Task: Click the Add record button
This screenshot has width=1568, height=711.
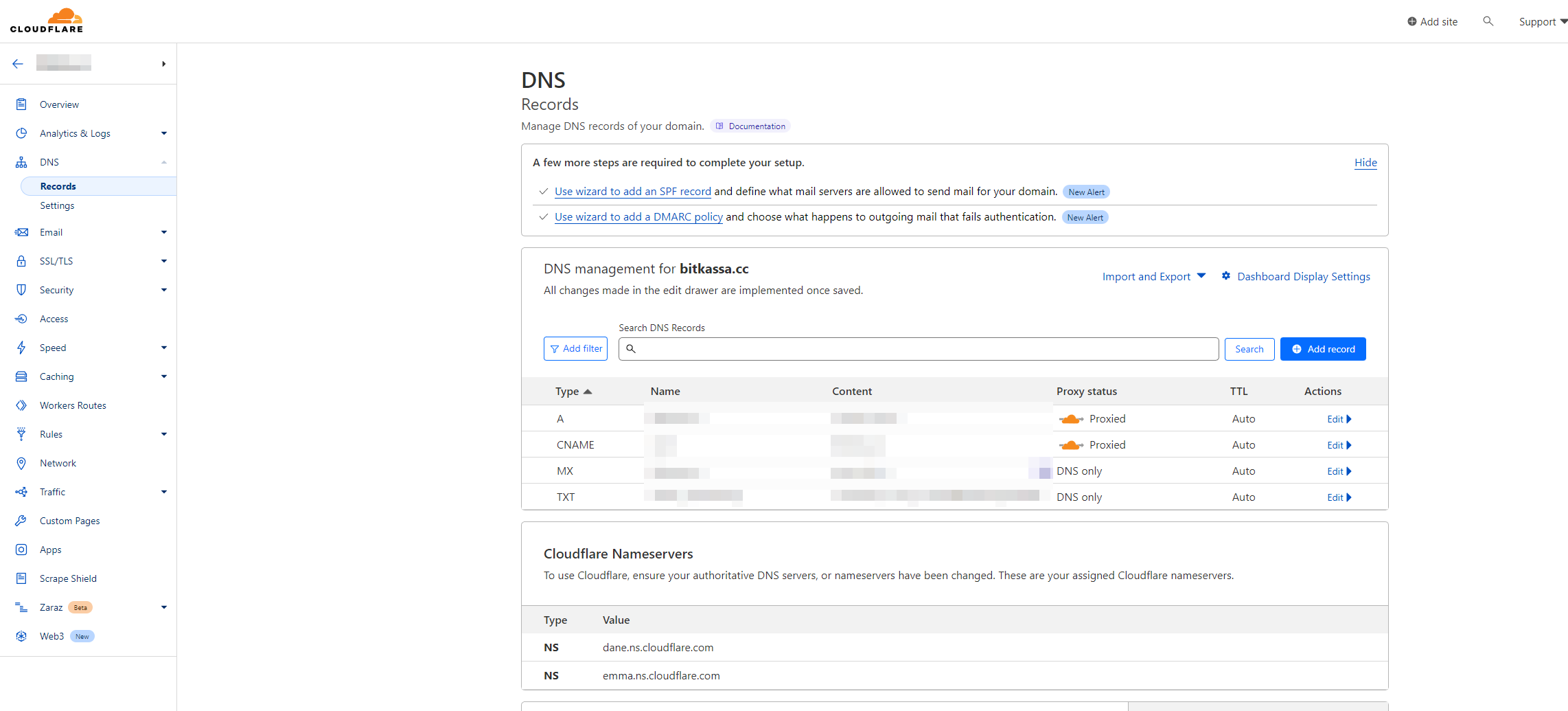Action: pyautogui.click(x=1322, y=349)
